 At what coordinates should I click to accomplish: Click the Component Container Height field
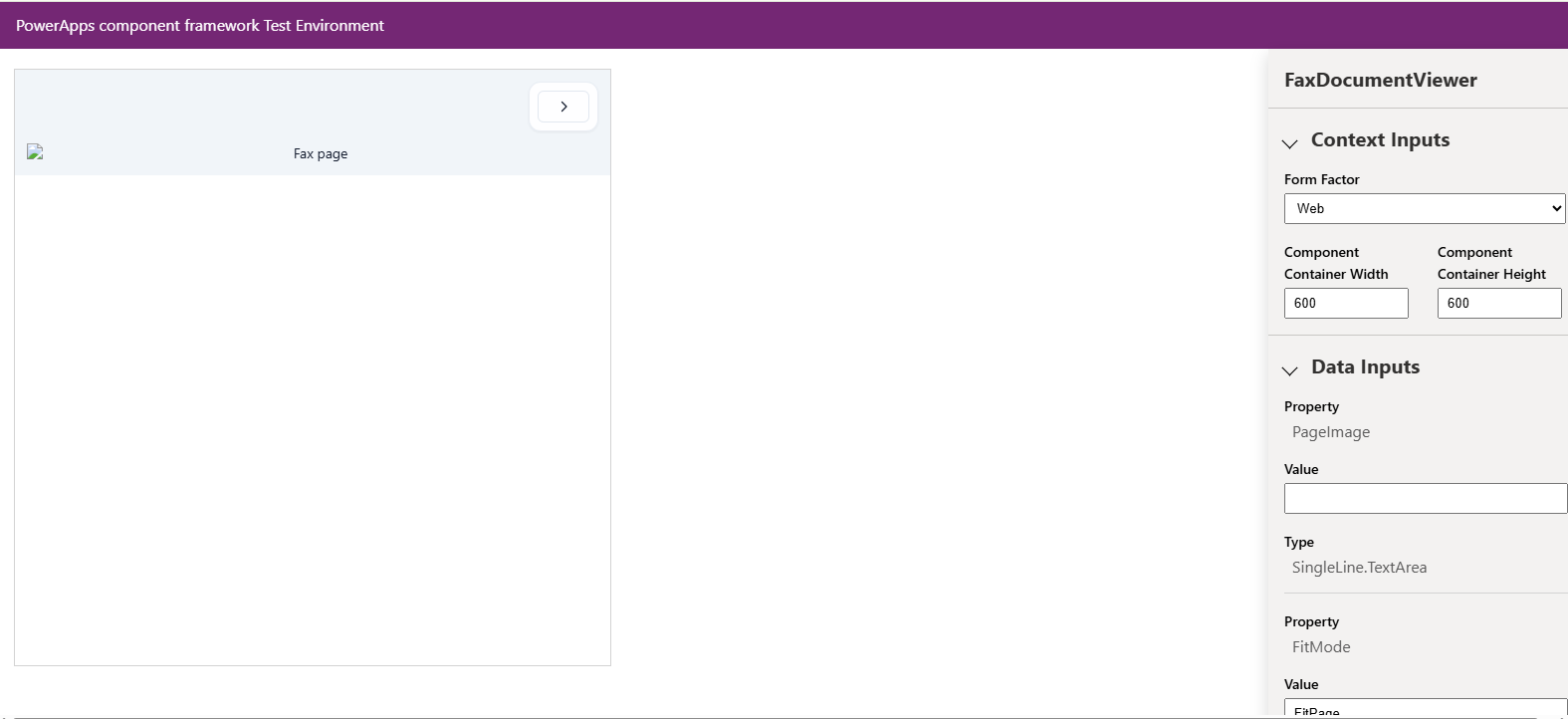(x=1499, y=303)
